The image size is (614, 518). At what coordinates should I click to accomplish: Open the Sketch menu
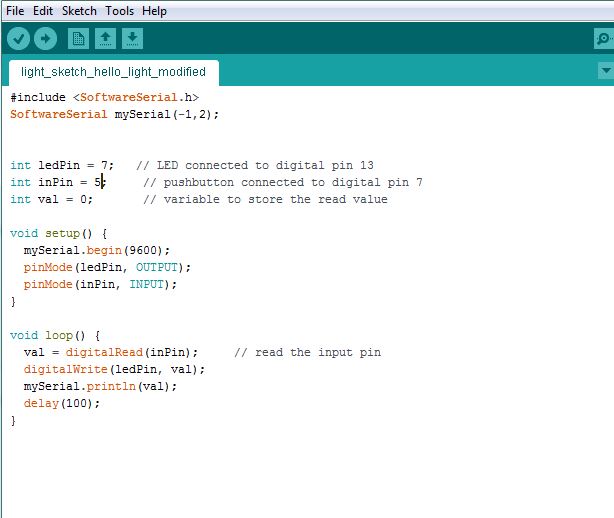[x=79, y=11]
